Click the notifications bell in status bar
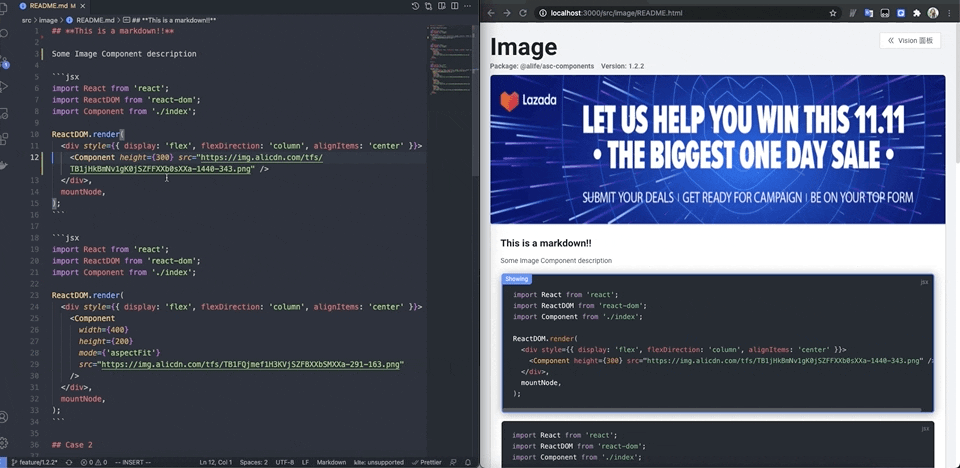Screen dimensions: 960x468 [468, 462]
